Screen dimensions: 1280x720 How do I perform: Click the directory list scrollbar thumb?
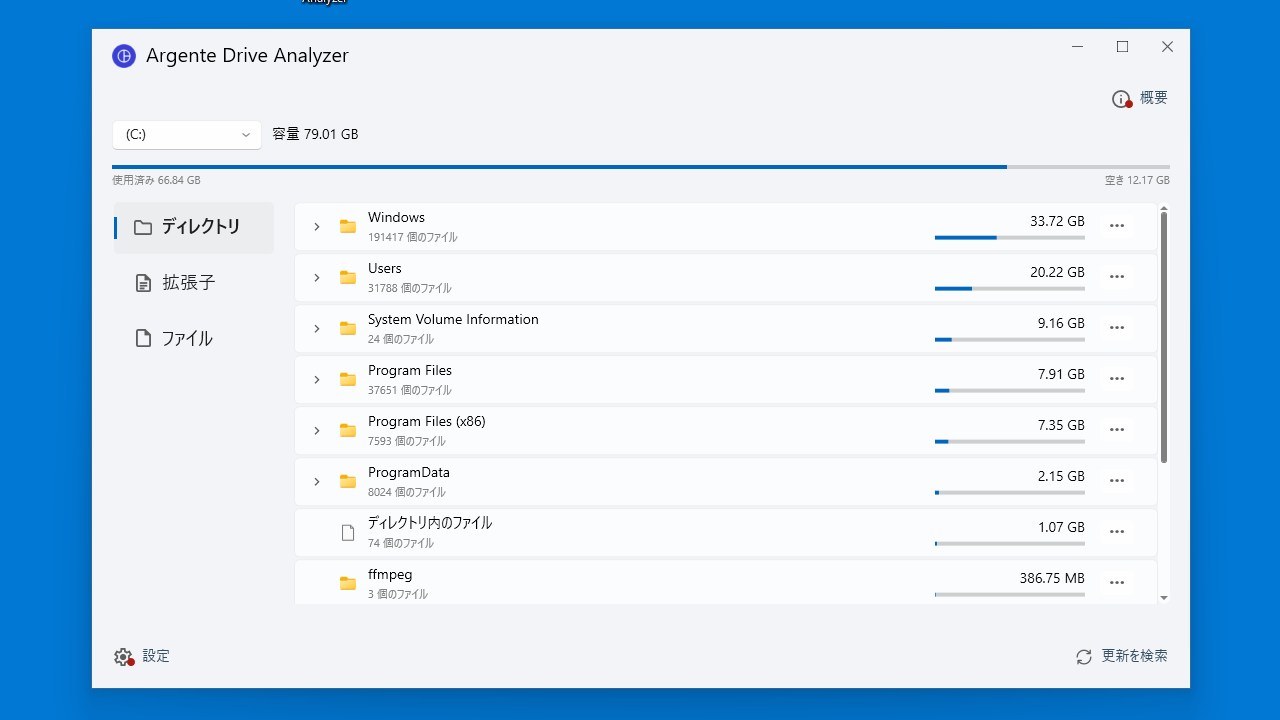1164,337
